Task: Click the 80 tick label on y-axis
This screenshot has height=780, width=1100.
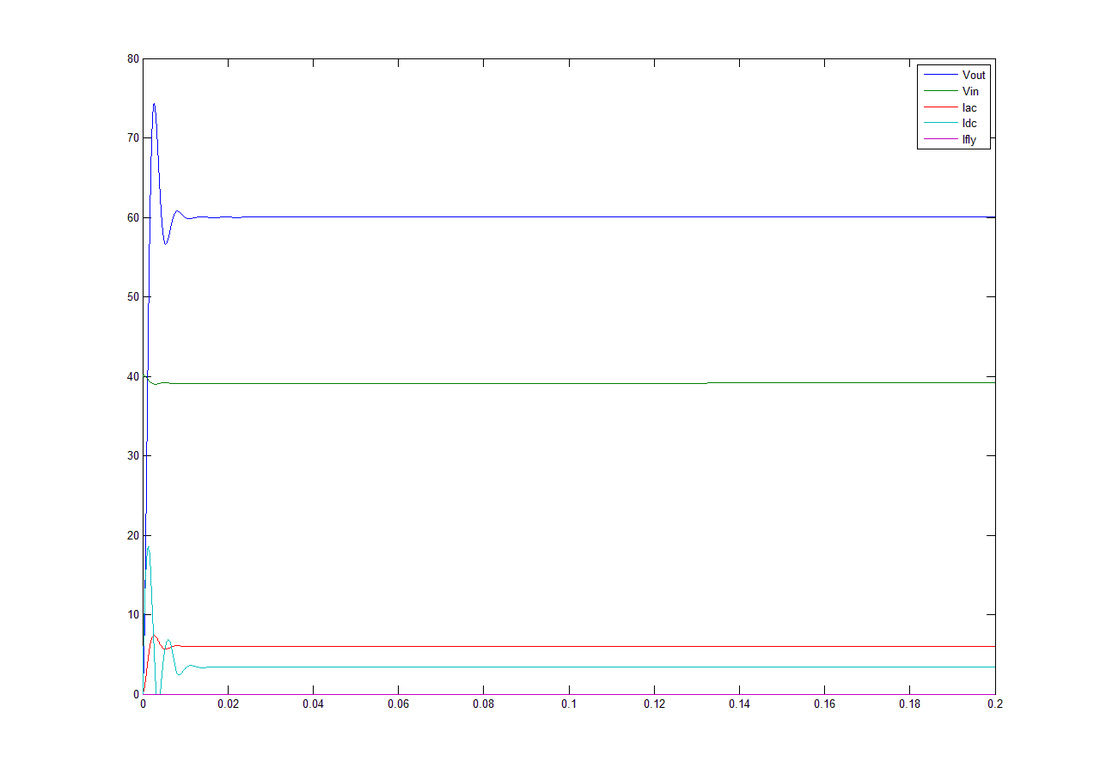Action: pyautogui.click(x=133, y=59)
